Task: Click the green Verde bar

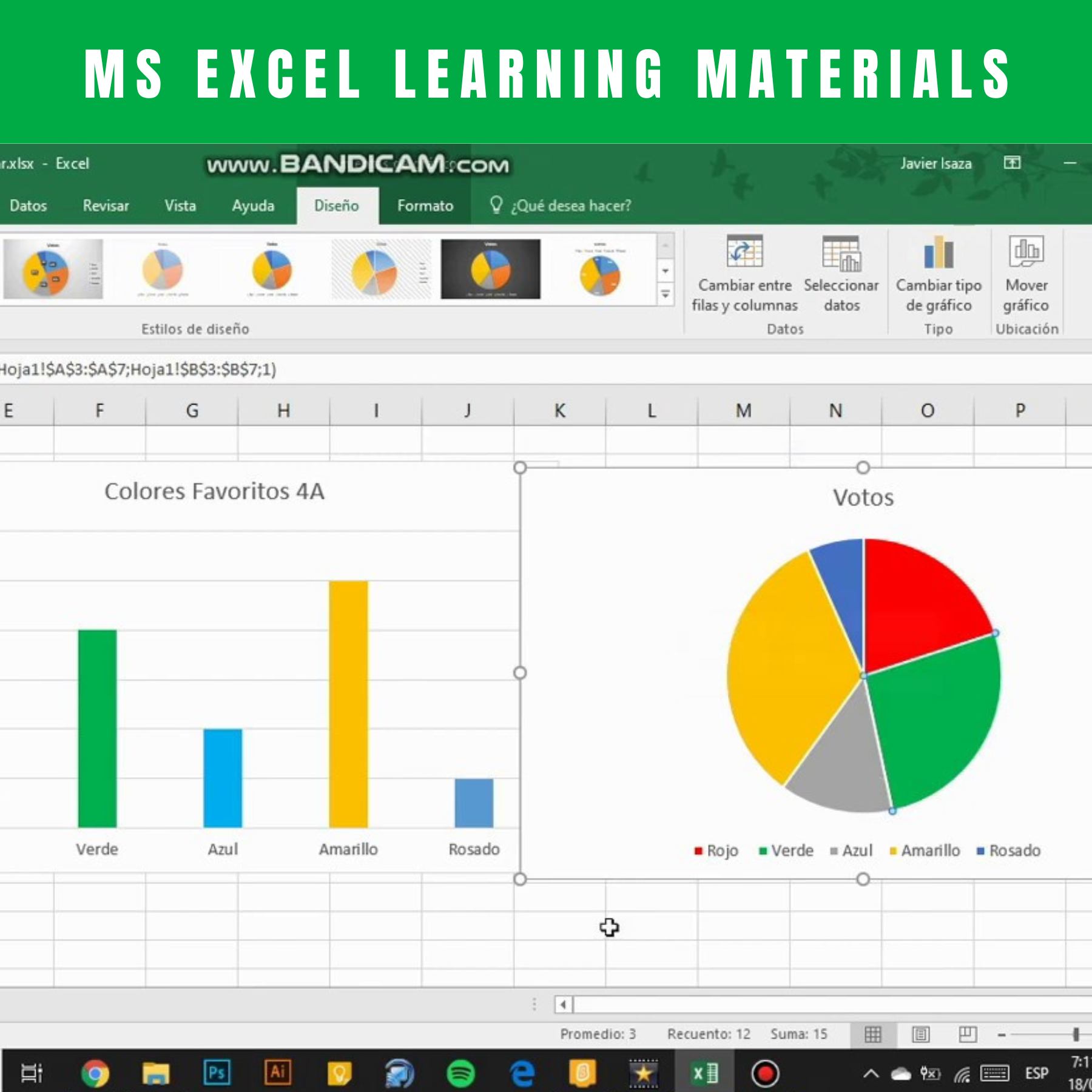Action: pyautogui.click(x=97, y=729)
